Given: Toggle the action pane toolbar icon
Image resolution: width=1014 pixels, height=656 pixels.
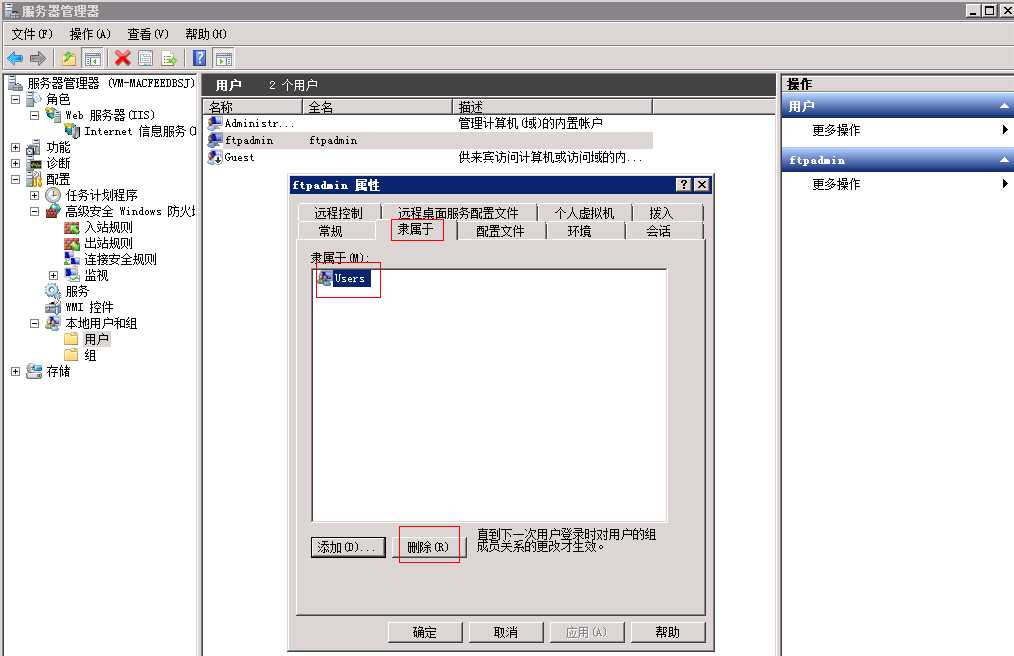Looking at the screenshot, I should 224,59.
